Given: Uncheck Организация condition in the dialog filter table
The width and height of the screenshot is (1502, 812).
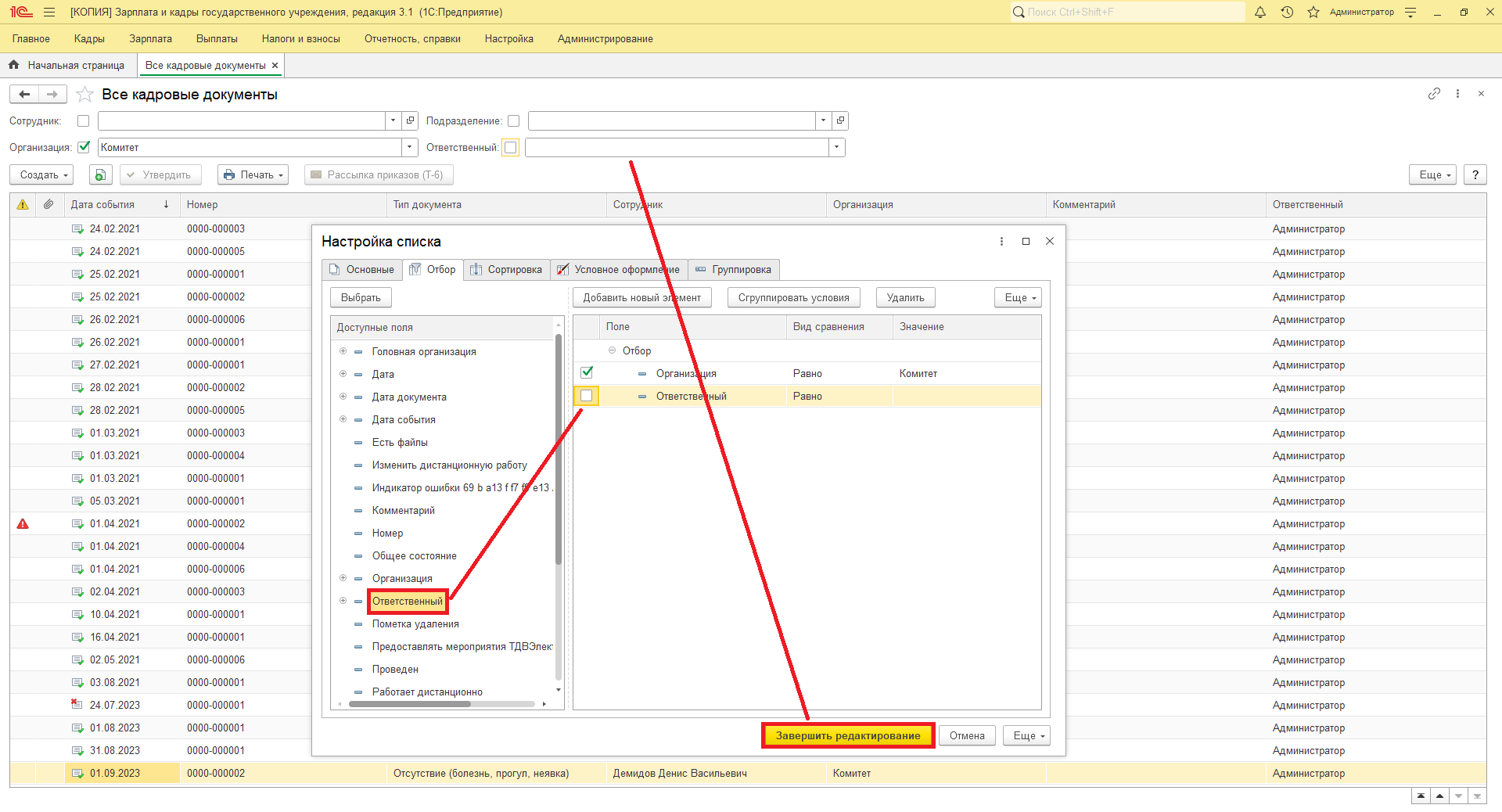Looking at the screenshot, I should pyautogui.click(x=587, y=373).
